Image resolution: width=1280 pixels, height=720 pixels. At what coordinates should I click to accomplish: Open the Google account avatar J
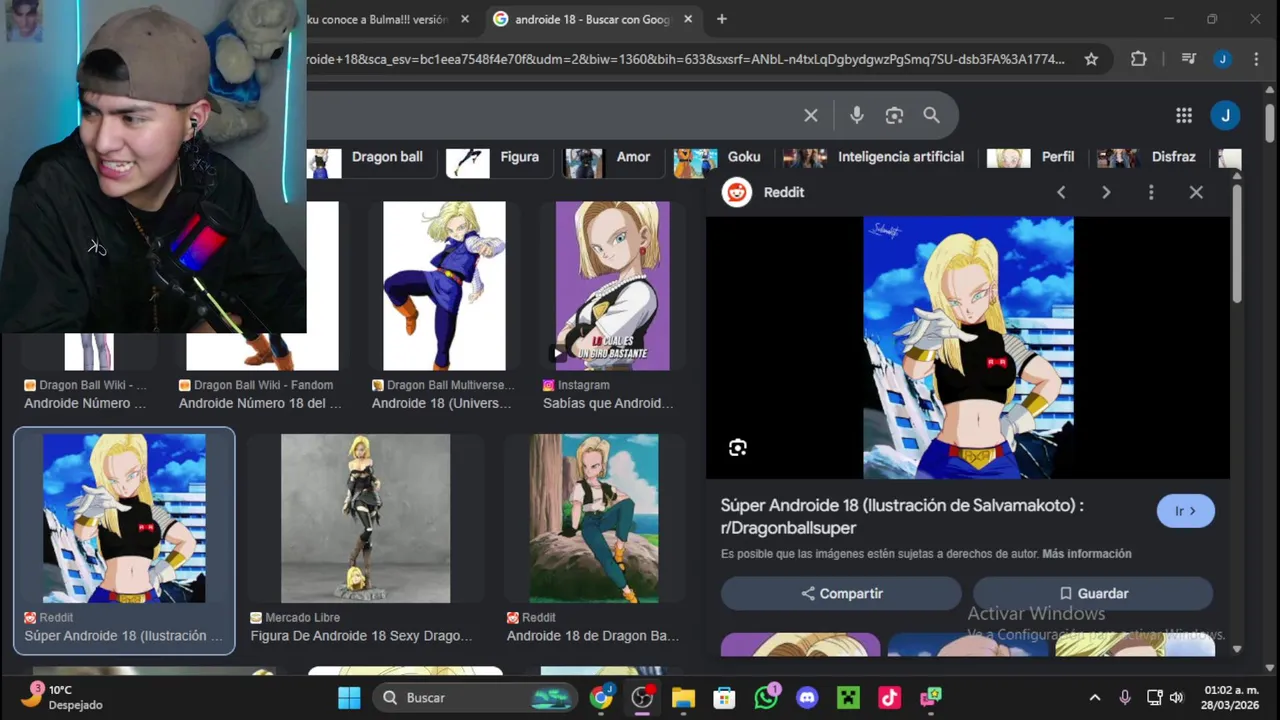click(1225, 116)
